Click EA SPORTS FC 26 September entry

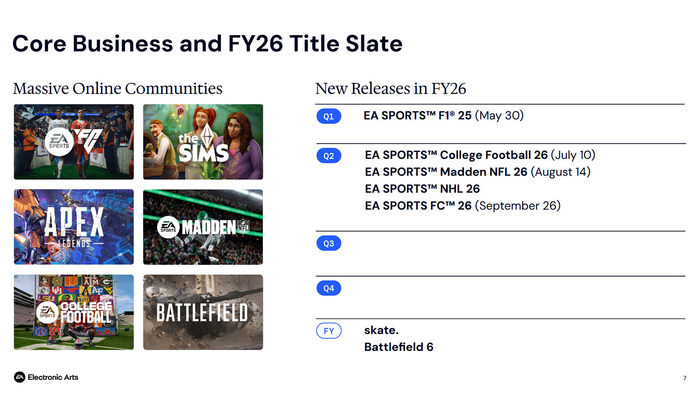pos(462,206)
